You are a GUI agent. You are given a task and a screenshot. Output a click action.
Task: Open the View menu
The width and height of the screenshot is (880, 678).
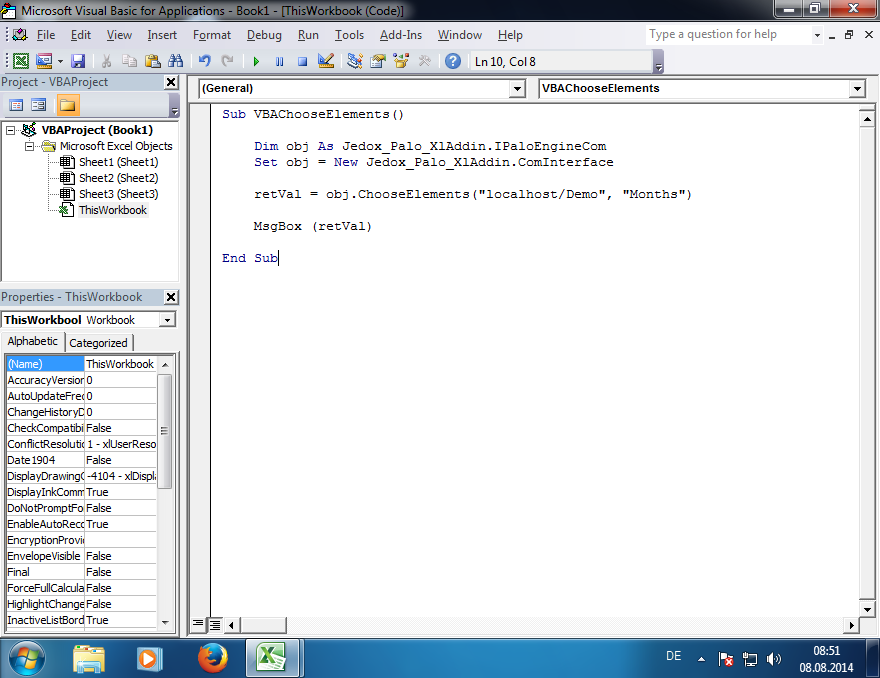120,35
